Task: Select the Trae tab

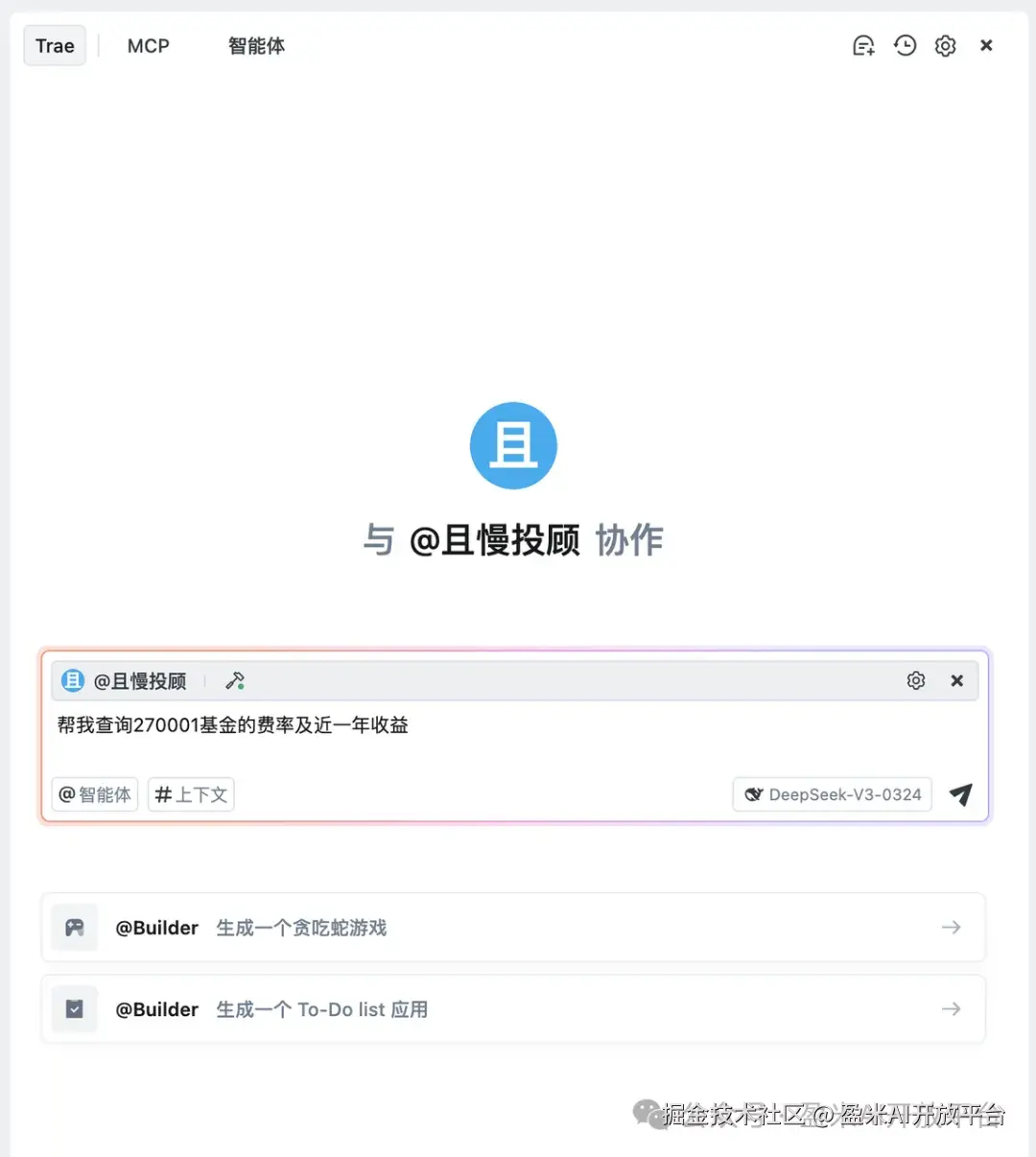Action: point(54,45)
